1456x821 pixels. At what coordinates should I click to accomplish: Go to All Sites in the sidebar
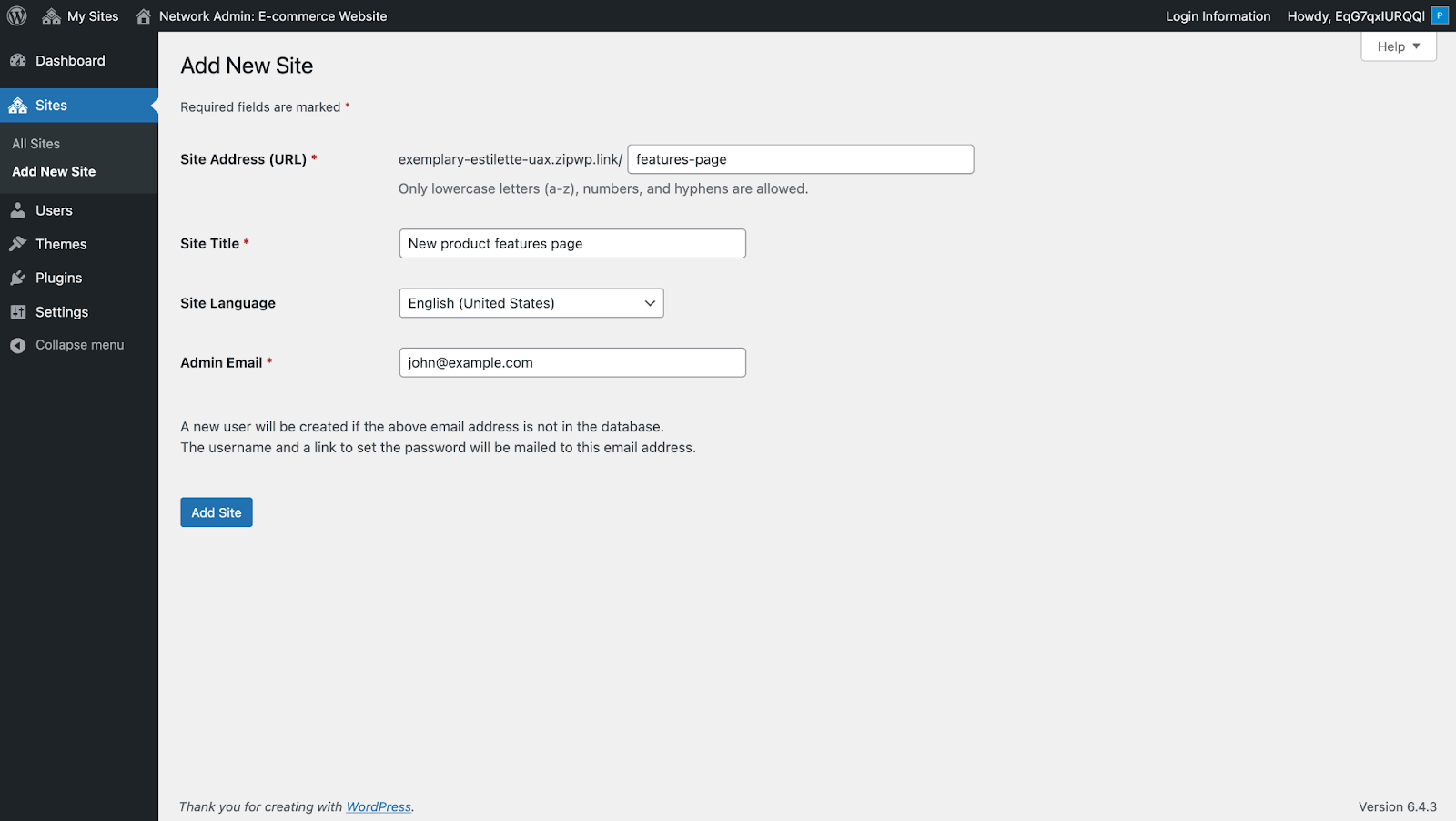click(35, 143)
